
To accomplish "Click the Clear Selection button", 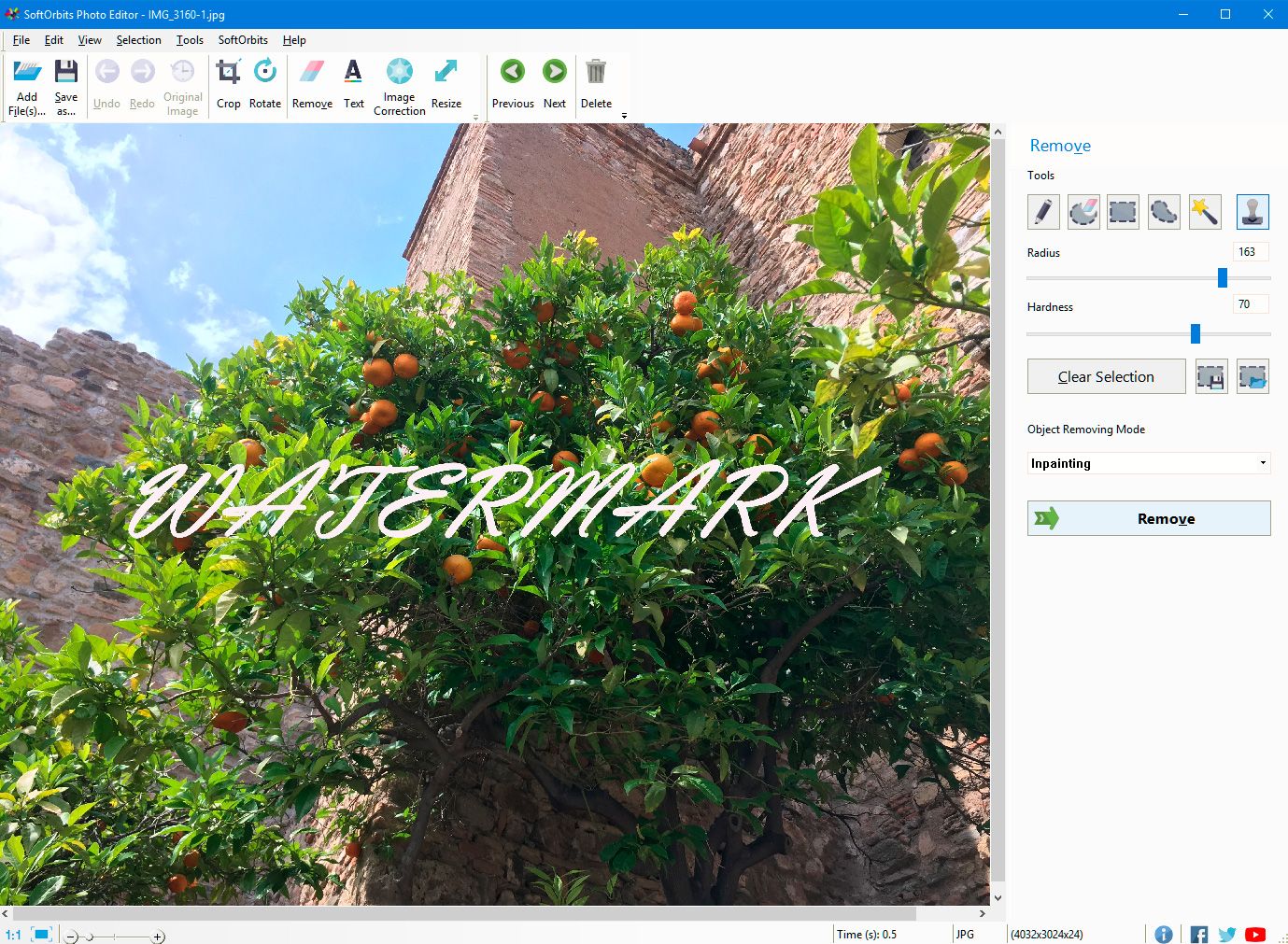I will tap(1106, 376).
